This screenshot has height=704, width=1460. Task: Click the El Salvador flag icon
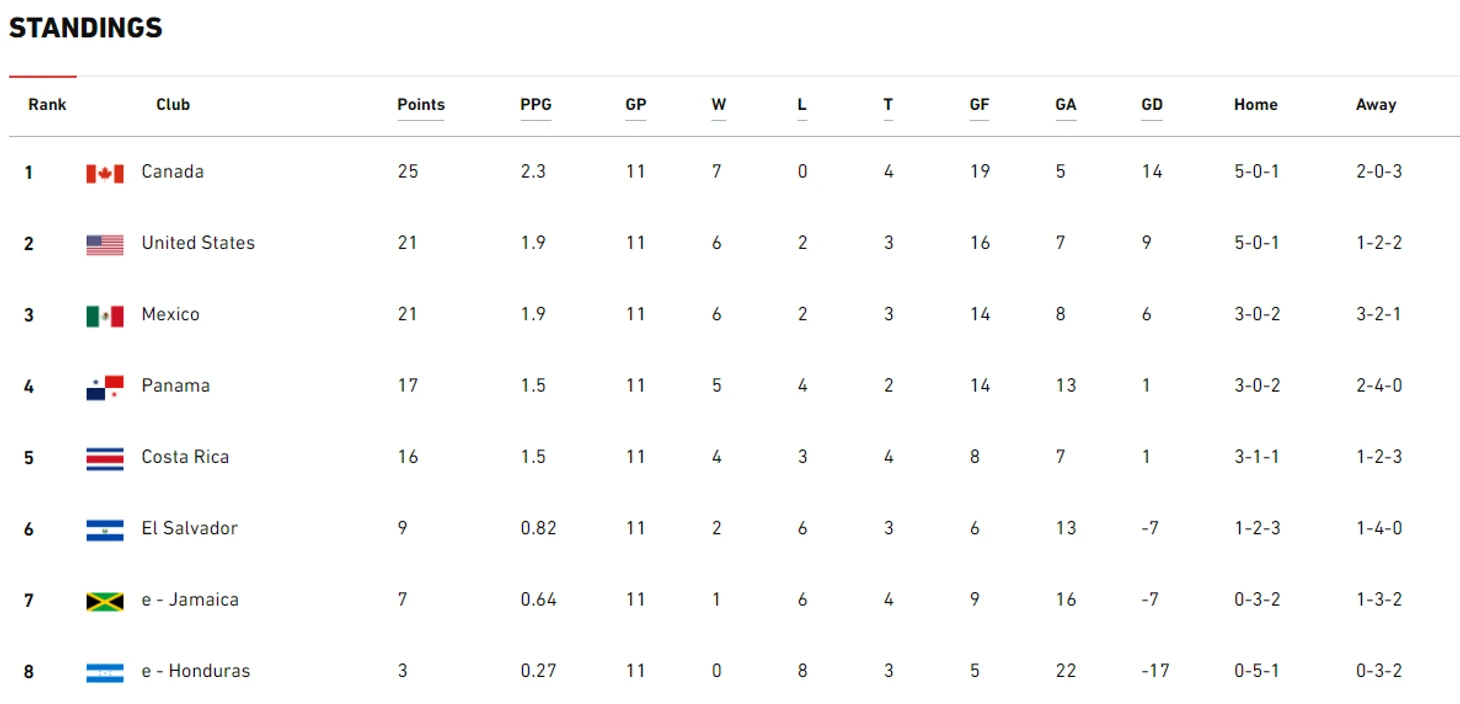click(x=105, y=531)
